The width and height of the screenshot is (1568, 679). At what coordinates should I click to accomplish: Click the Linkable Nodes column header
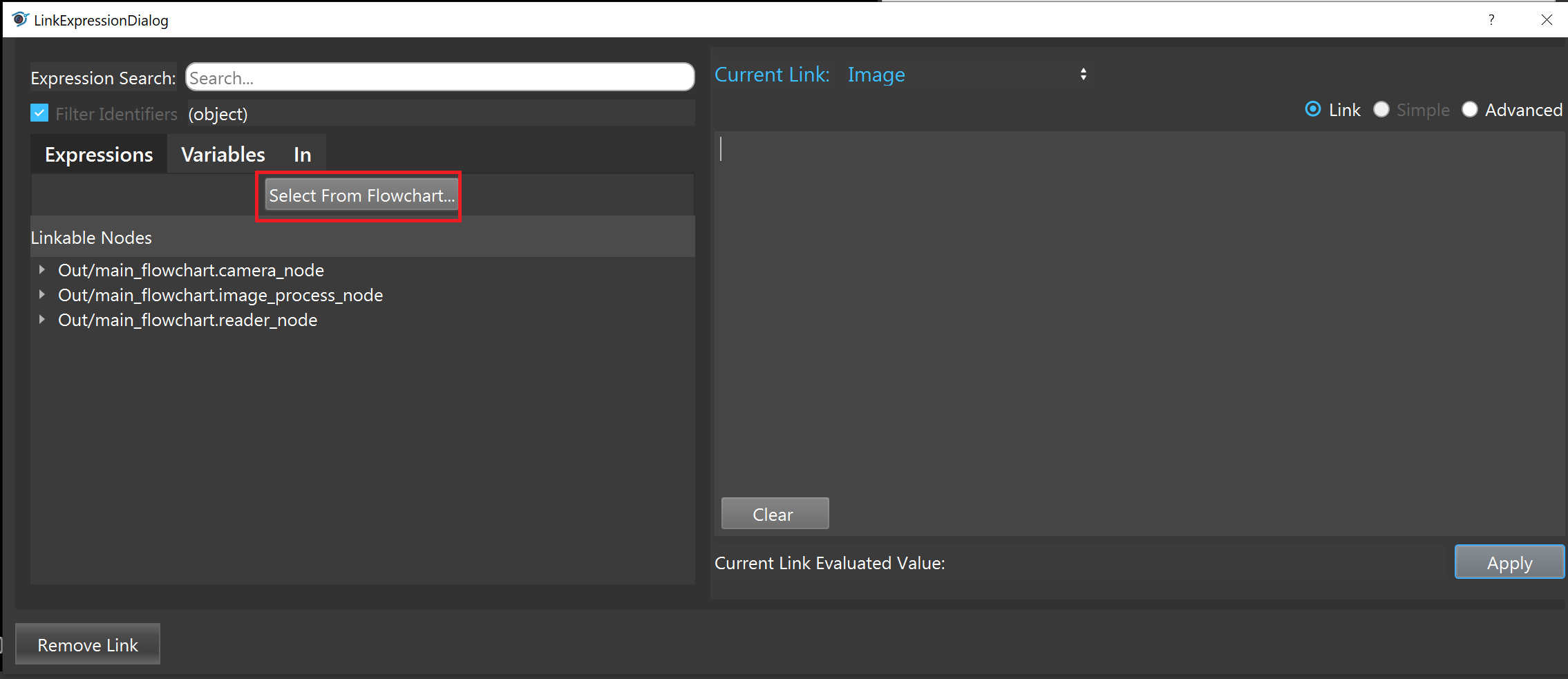(x=363, y=237)
